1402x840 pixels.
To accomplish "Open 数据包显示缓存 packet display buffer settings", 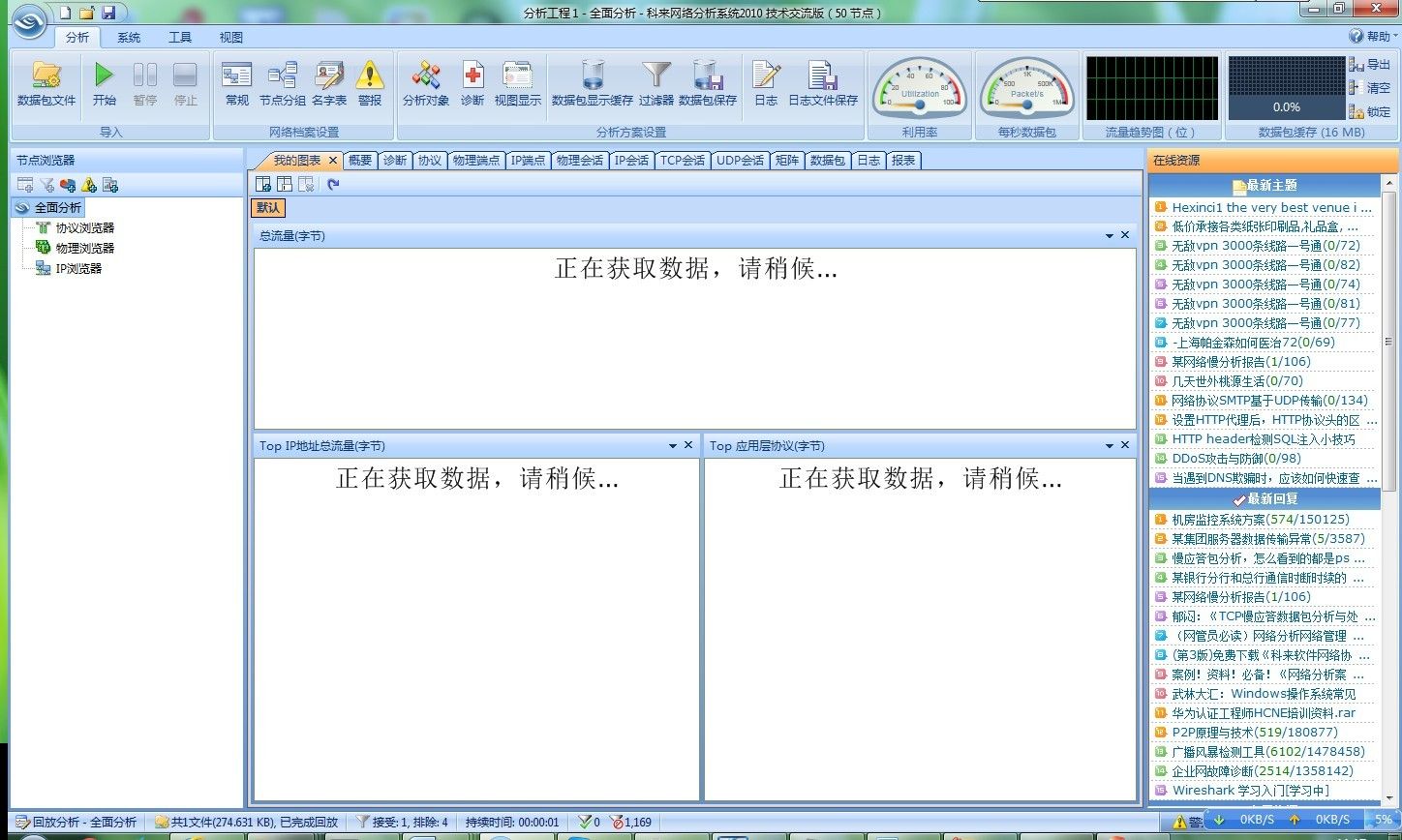I will coord(593,84).
